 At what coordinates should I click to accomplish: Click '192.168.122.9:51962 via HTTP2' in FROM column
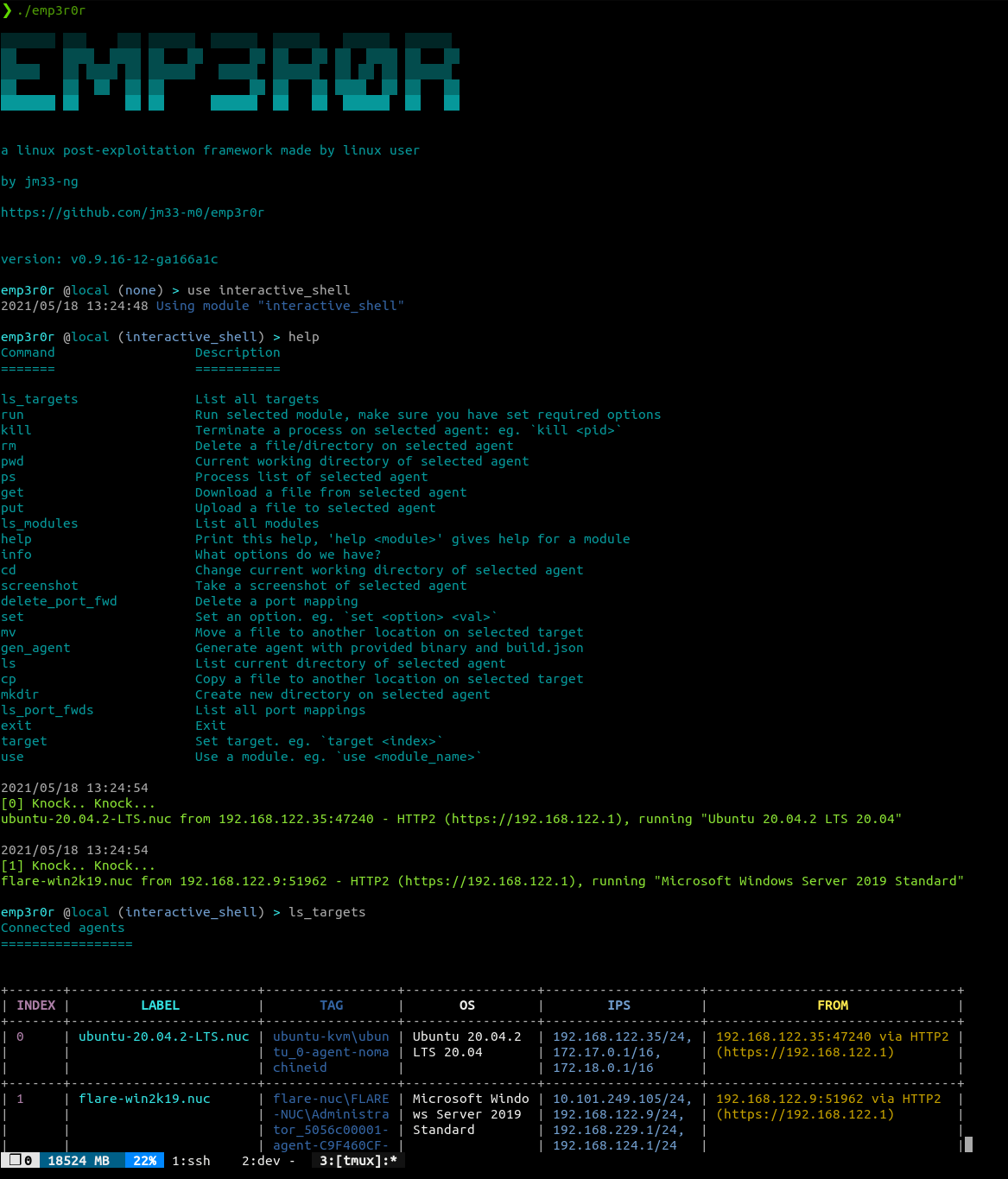828,1099
